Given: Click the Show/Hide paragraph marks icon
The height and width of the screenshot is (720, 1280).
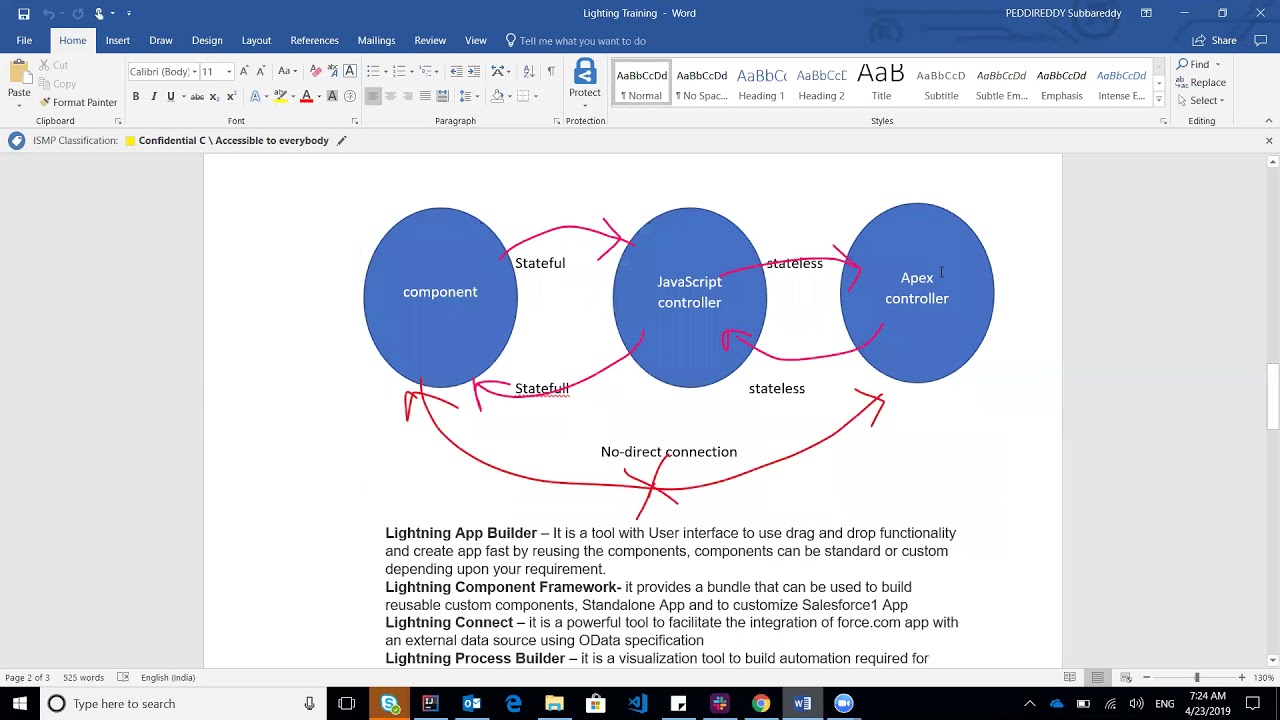Looking at the screenshot, I should (551, 71).
